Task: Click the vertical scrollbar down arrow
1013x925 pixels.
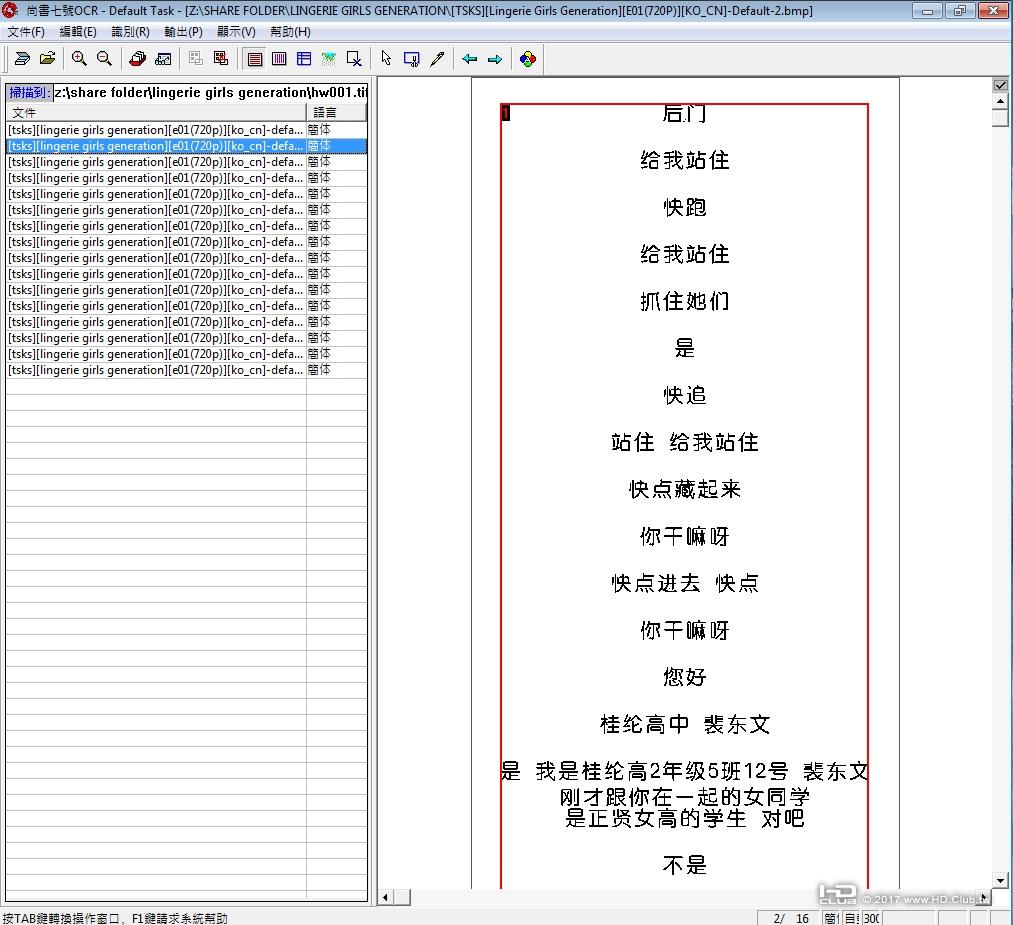Action: click(1001, 880)
